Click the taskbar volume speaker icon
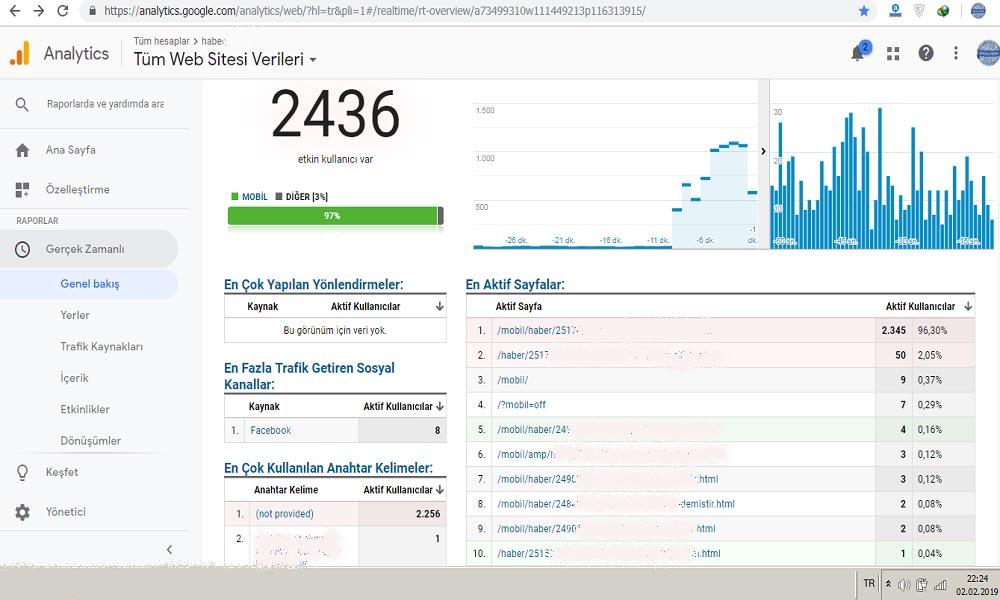 pyautogui.click(x=904, y=585)
